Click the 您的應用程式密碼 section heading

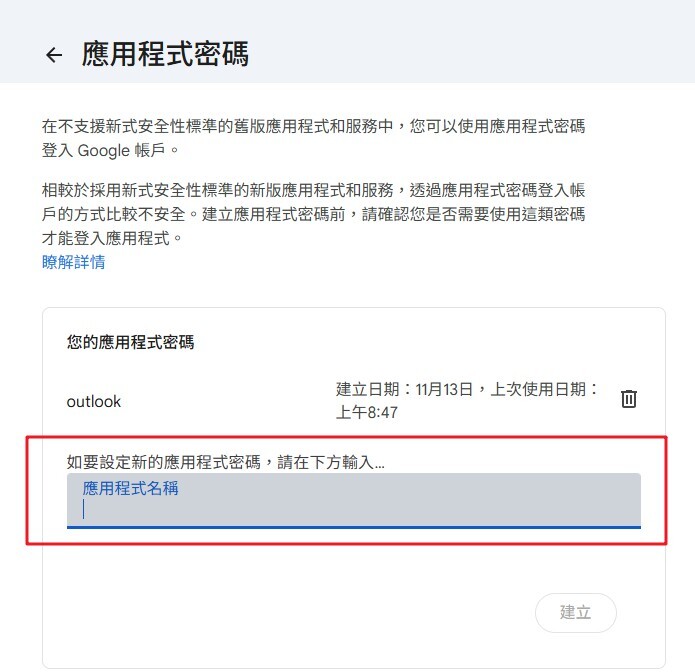pyautogui.click(x=130, y=343)
